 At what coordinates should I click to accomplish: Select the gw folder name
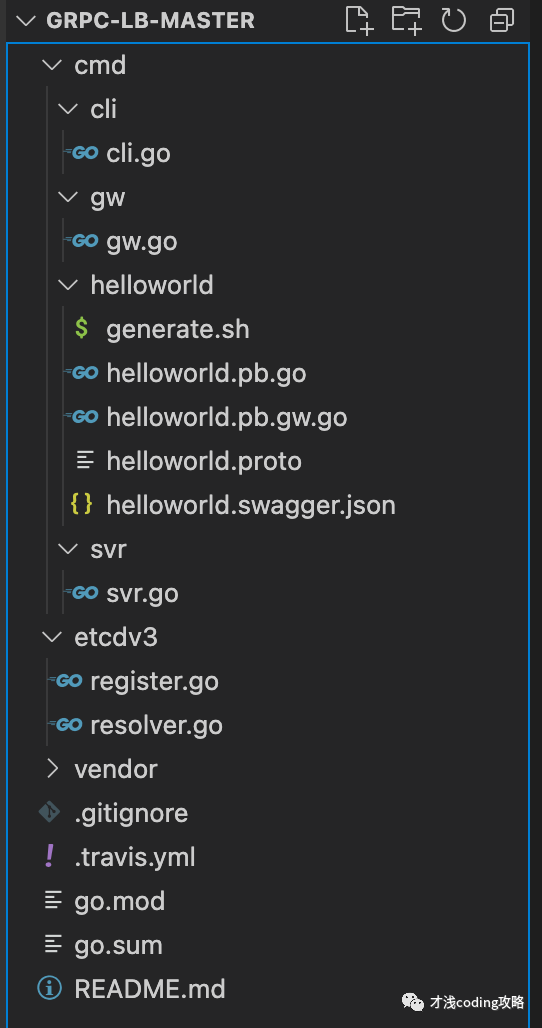point(107,198)
